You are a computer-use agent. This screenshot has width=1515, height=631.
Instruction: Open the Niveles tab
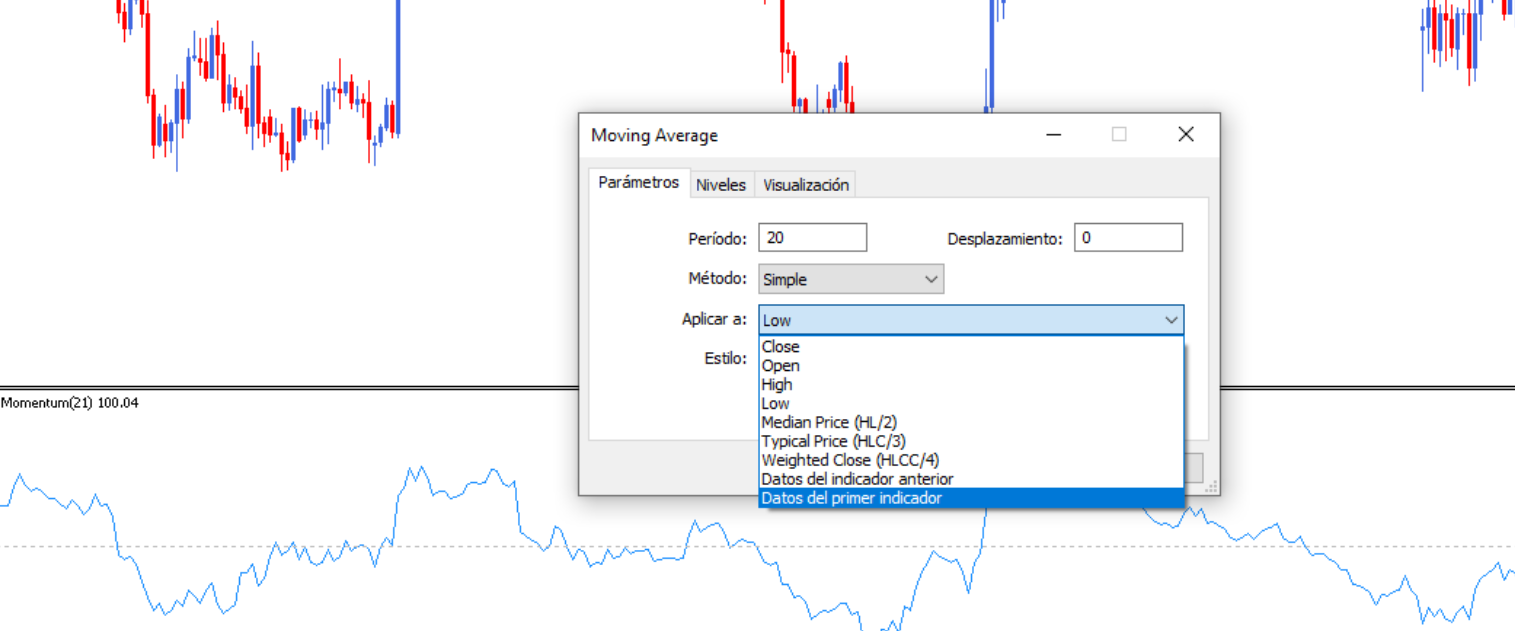[x=721, y=185]
